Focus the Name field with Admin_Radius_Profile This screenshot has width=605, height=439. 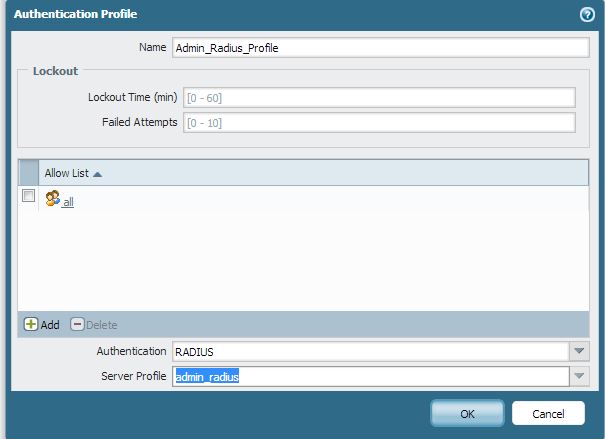tap(380, 47)
